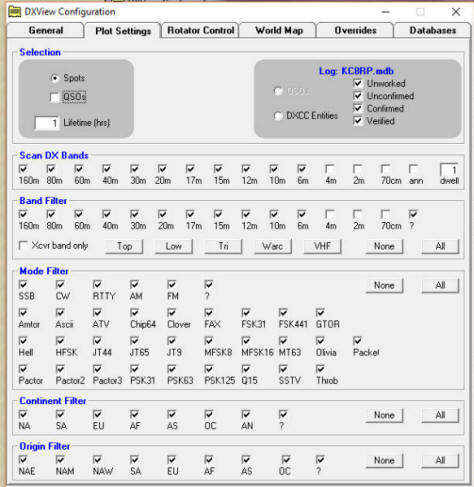
Task: Click the Top band filter button
Action: (124, 246)
